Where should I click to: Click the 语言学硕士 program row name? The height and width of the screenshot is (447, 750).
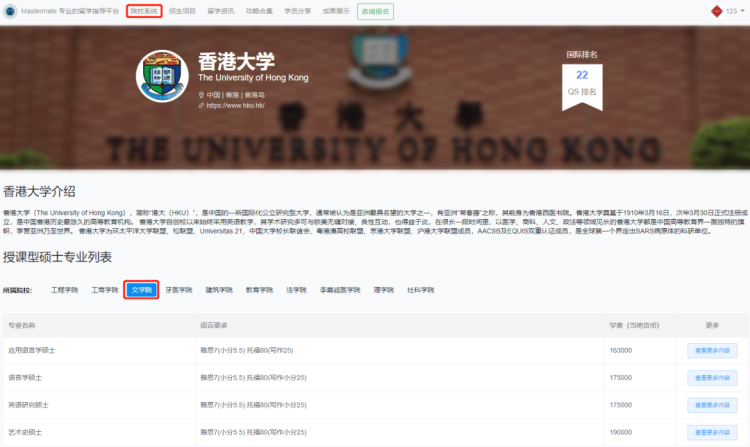click(x=25, y=378)
